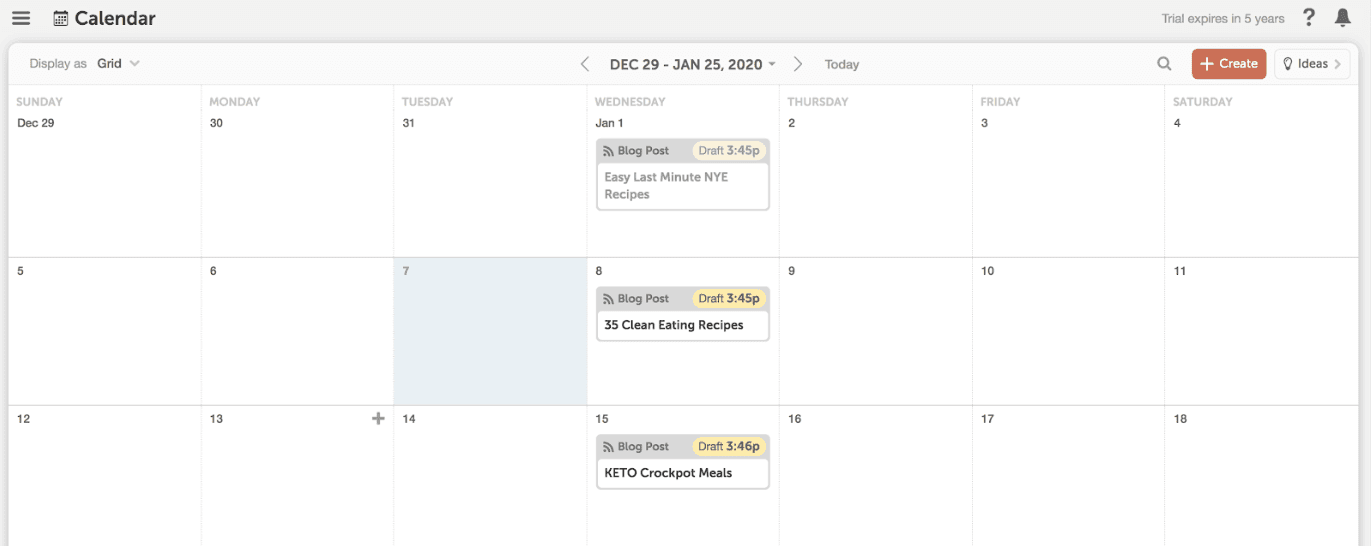Click RSS icon on Keto blog post
Viewport: 1371px width, 546px height.
(x=609, y=447)
